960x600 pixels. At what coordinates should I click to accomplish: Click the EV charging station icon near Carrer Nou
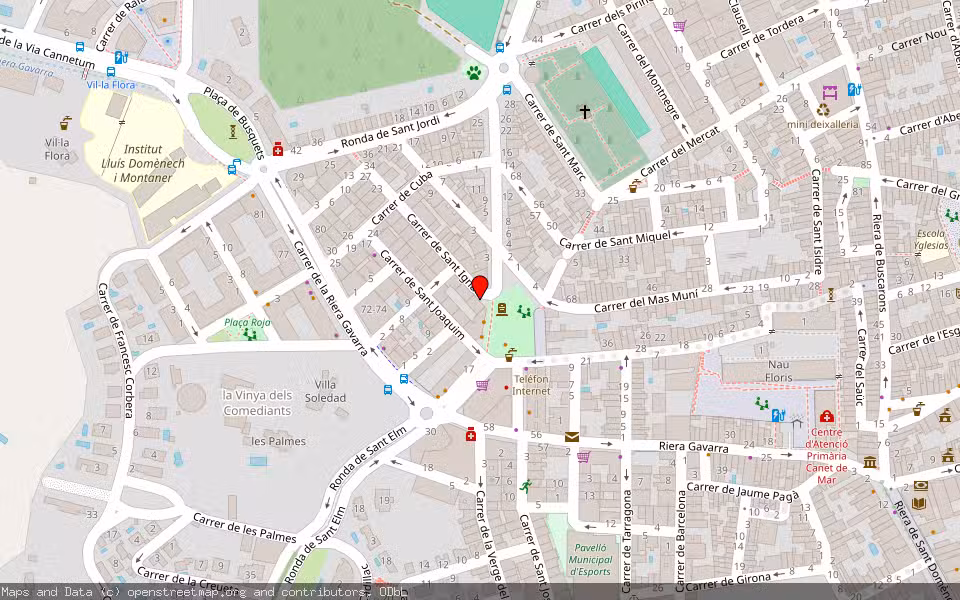pyautogui.click(x=853, y=89)
